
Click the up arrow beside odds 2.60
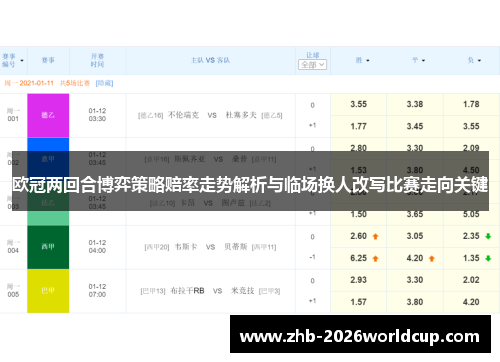375,236
